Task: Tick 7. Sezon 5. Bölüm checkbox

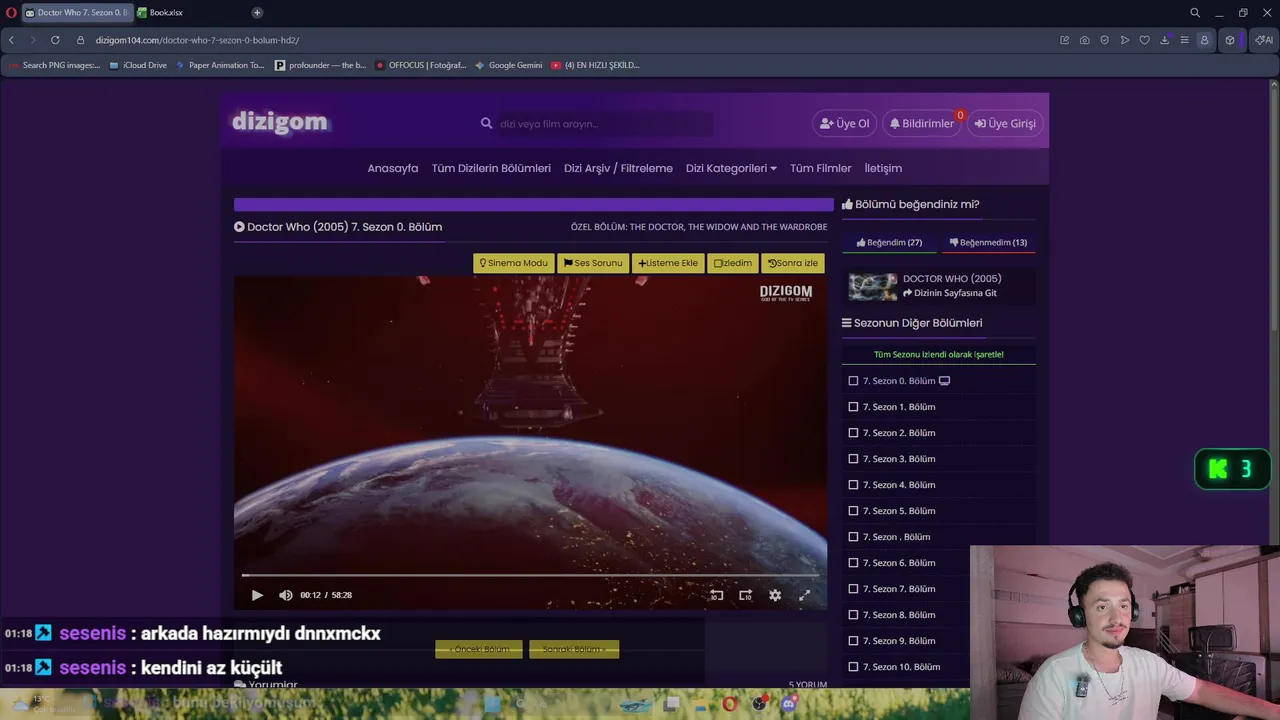Action: (x=853, y=511)
